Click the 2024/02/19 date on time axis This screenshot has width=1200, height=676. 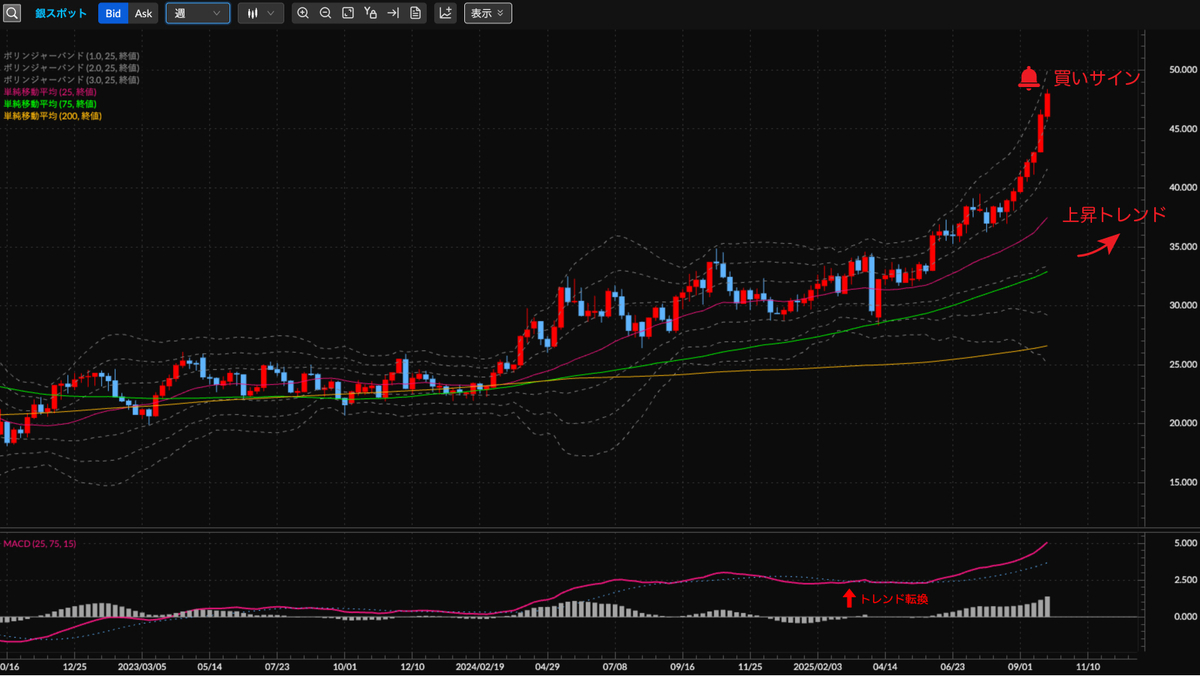[478, 665]
